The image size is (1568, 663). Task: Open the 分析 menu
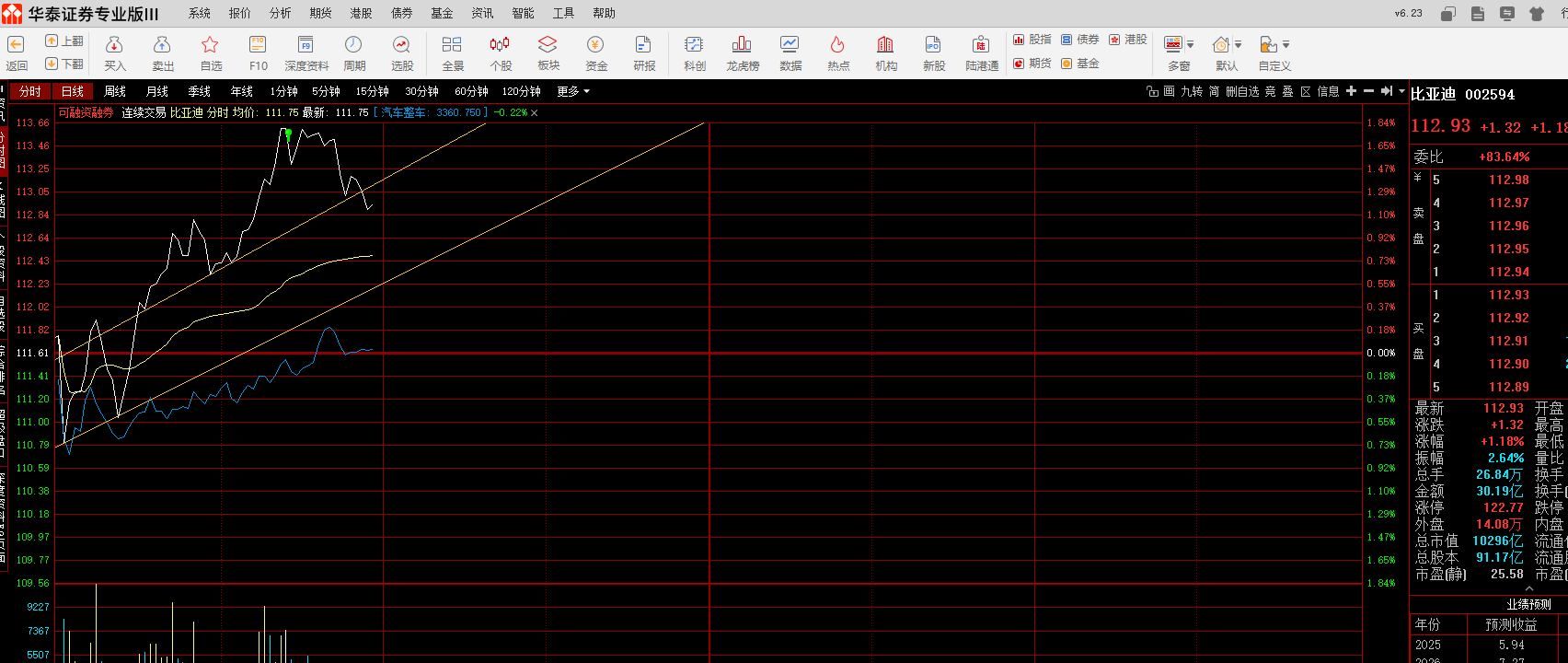[x=281, y=13]
